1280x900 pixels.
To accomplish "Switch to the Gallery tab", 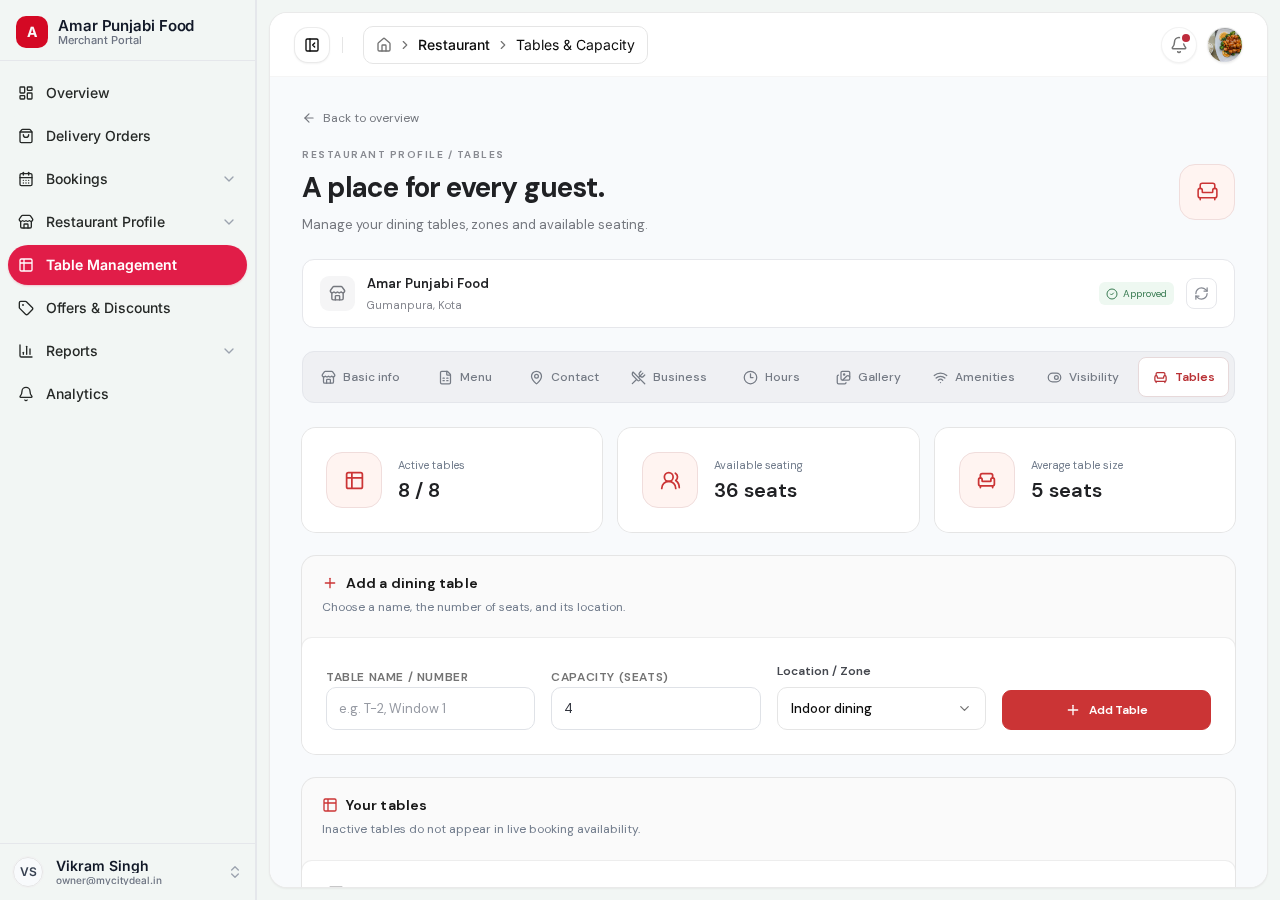I will 868,377.
